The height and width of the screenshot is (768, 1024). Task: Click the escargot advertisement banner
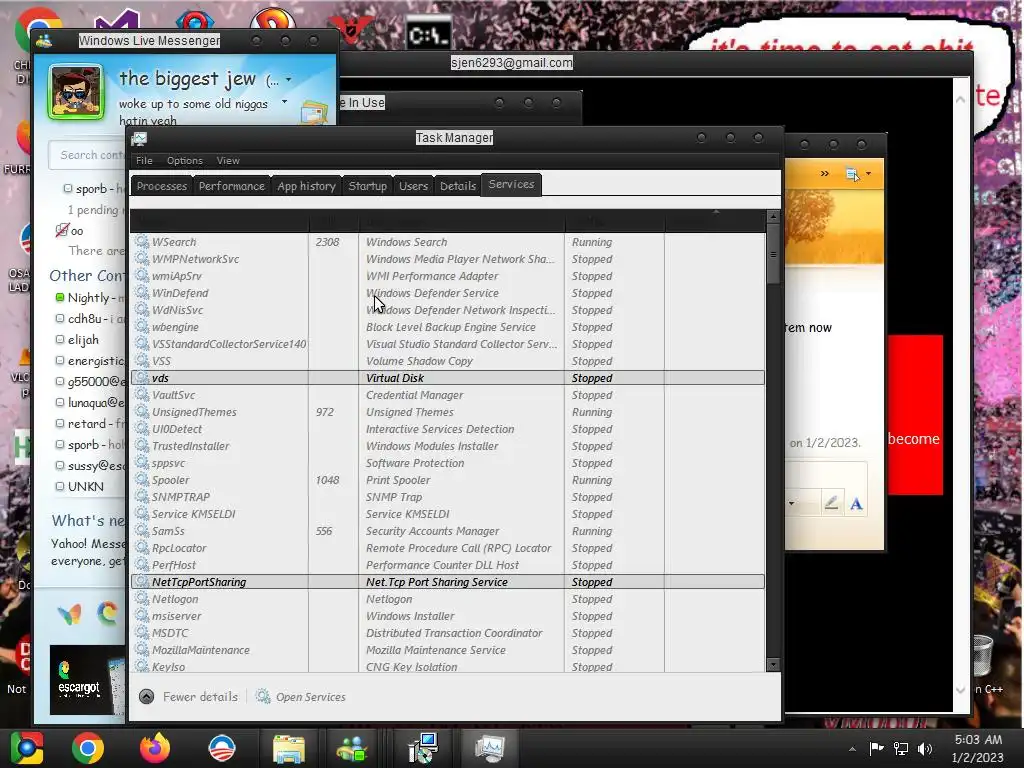click(87, 680)
